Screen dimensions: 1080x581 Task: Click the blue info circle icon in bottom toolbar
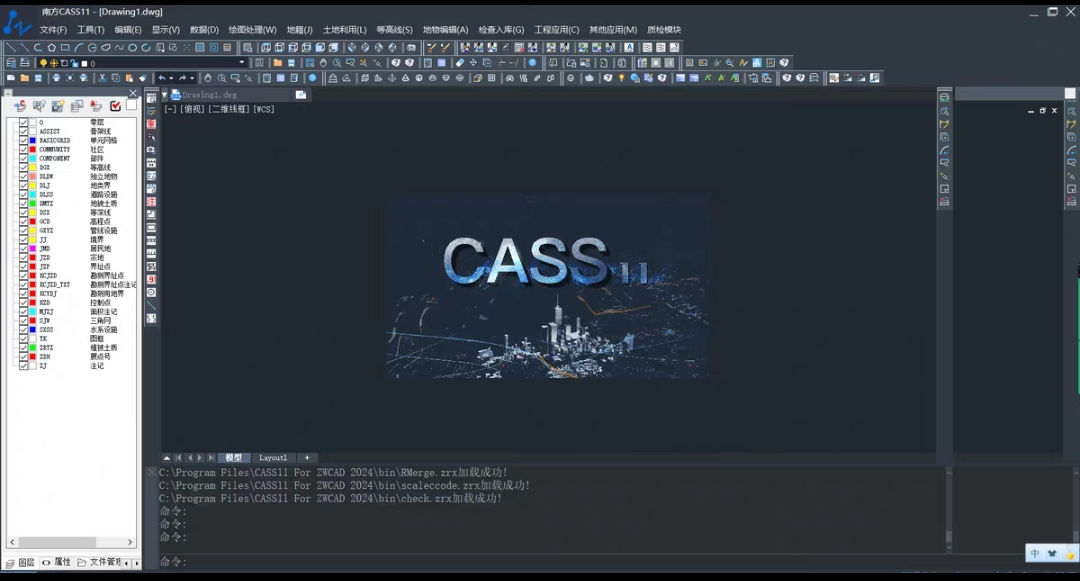pos(313,78)
